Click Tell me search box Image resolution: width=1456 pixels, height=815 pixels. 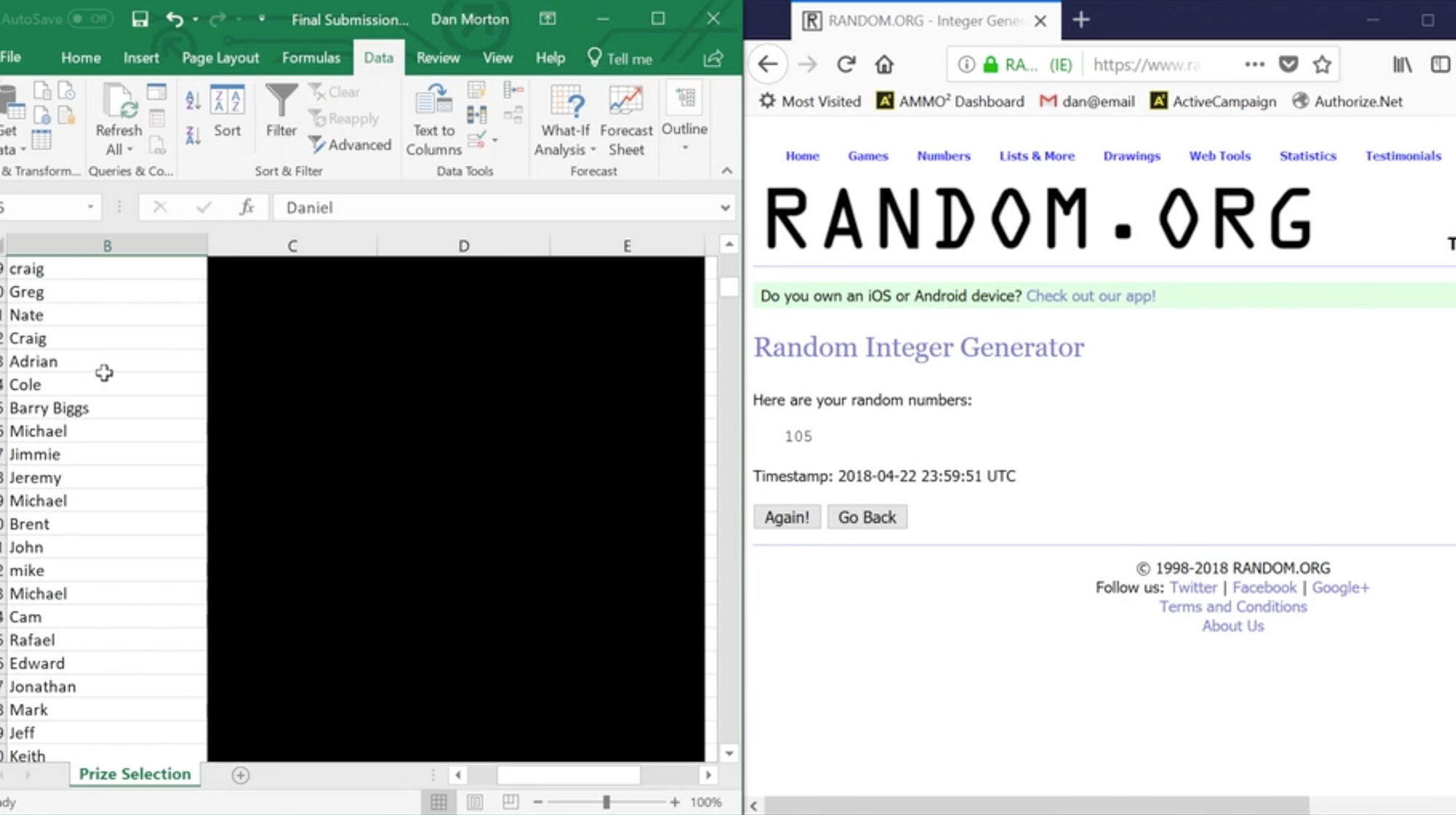[620, 58]
